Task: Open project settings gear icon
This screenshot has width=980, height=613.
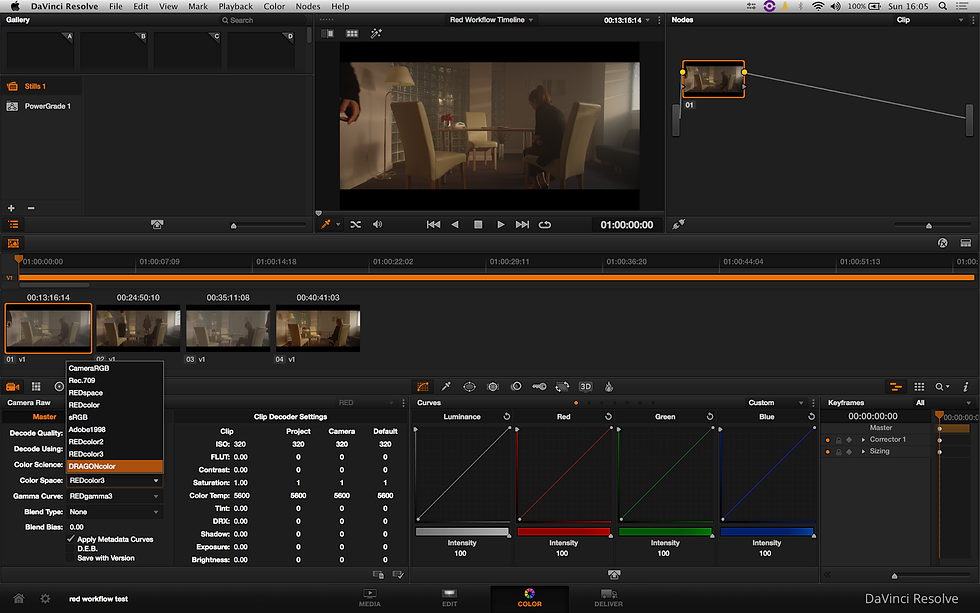Action: [x=45, y=599]
